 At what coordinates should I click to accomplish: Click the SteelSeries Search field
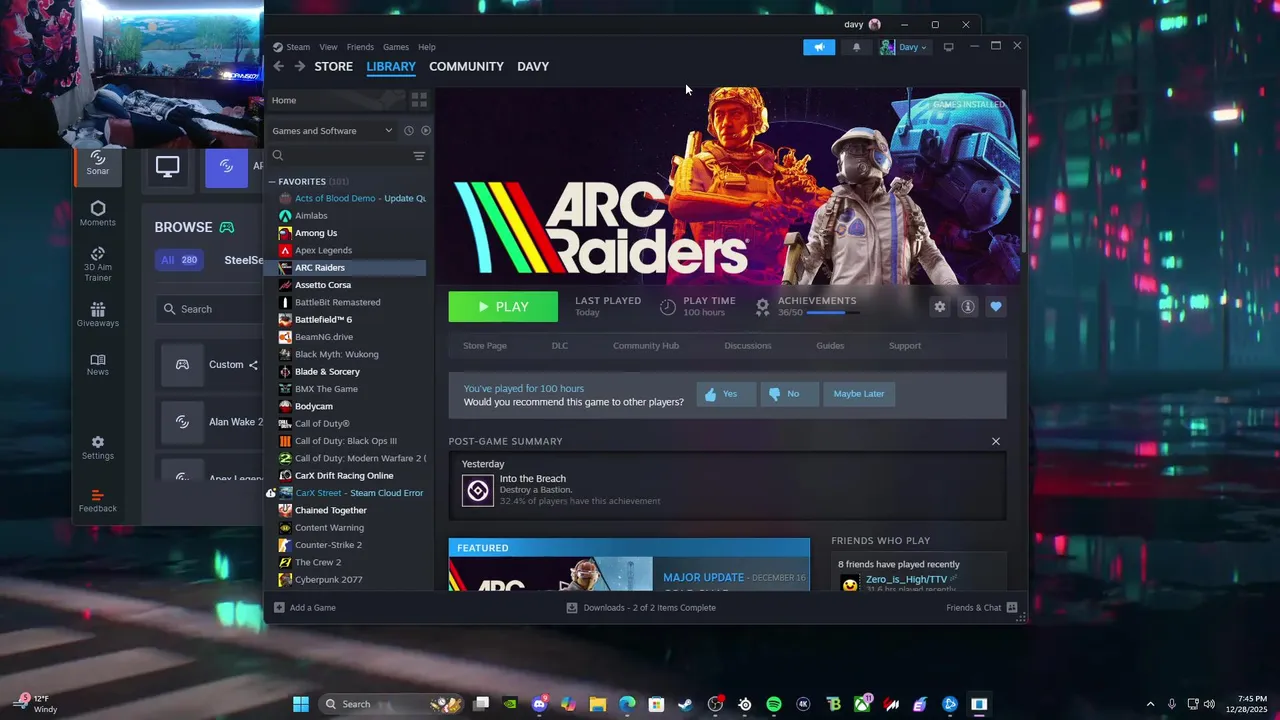(210, 309)
